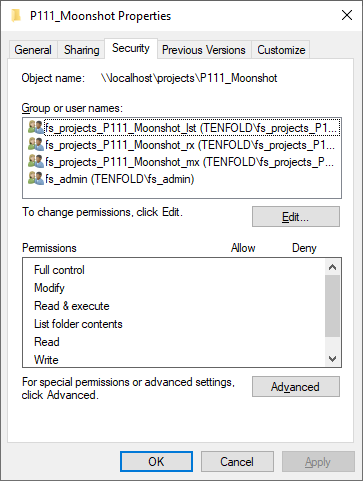Open Advanced permission settings
363x481 pixels.
coord(296,387)
